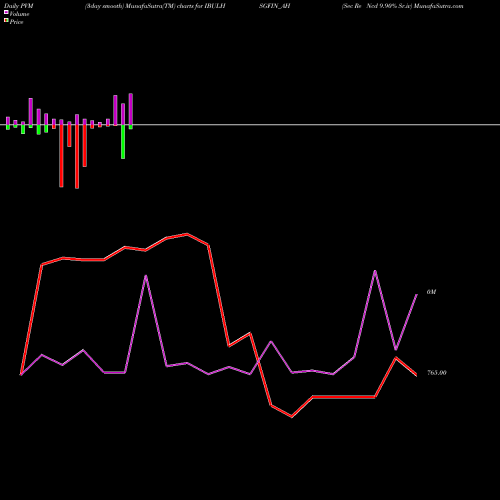
Task: Click the '765.00' price value label
Action: pos(437,373)
